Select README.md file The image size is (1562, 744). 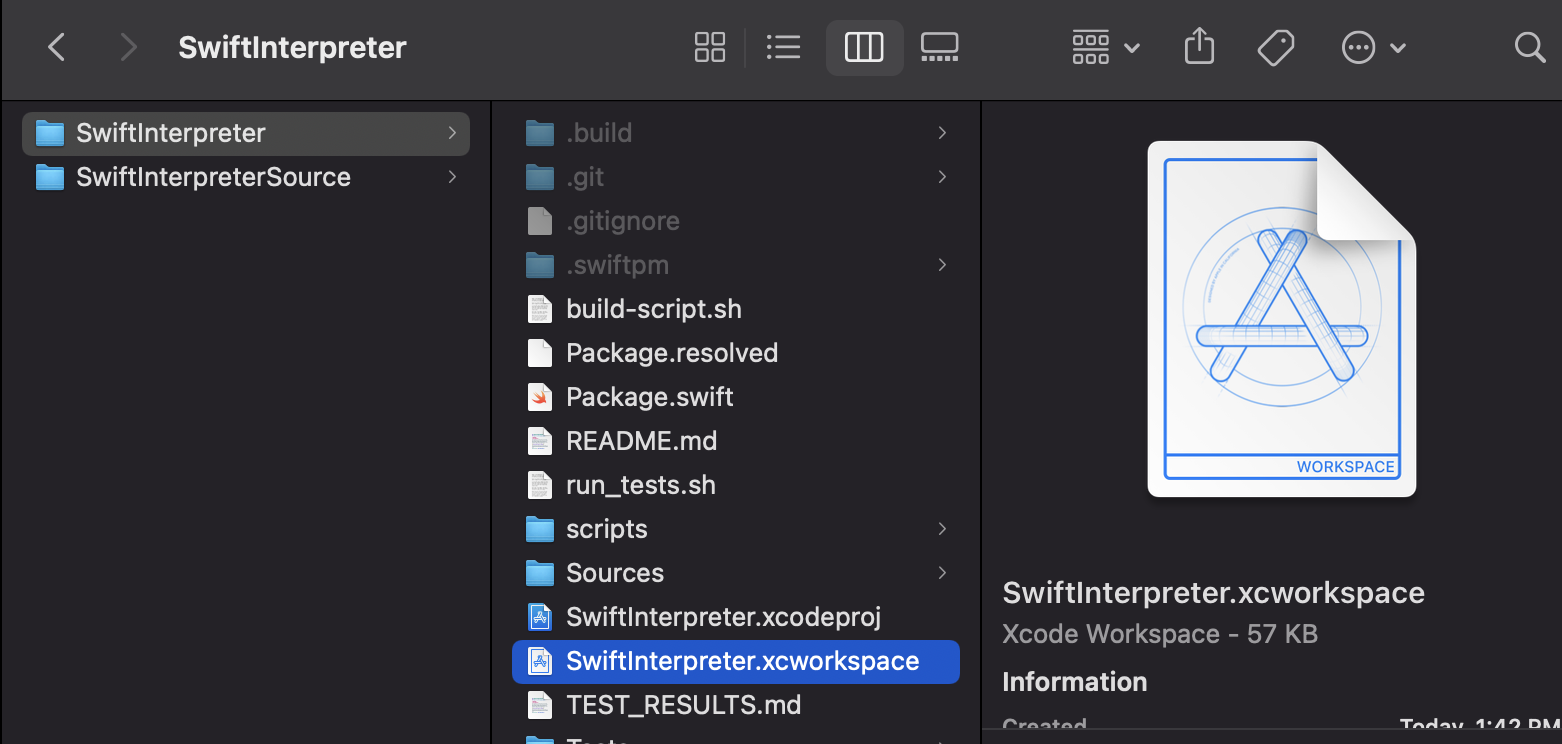point(736,441)
